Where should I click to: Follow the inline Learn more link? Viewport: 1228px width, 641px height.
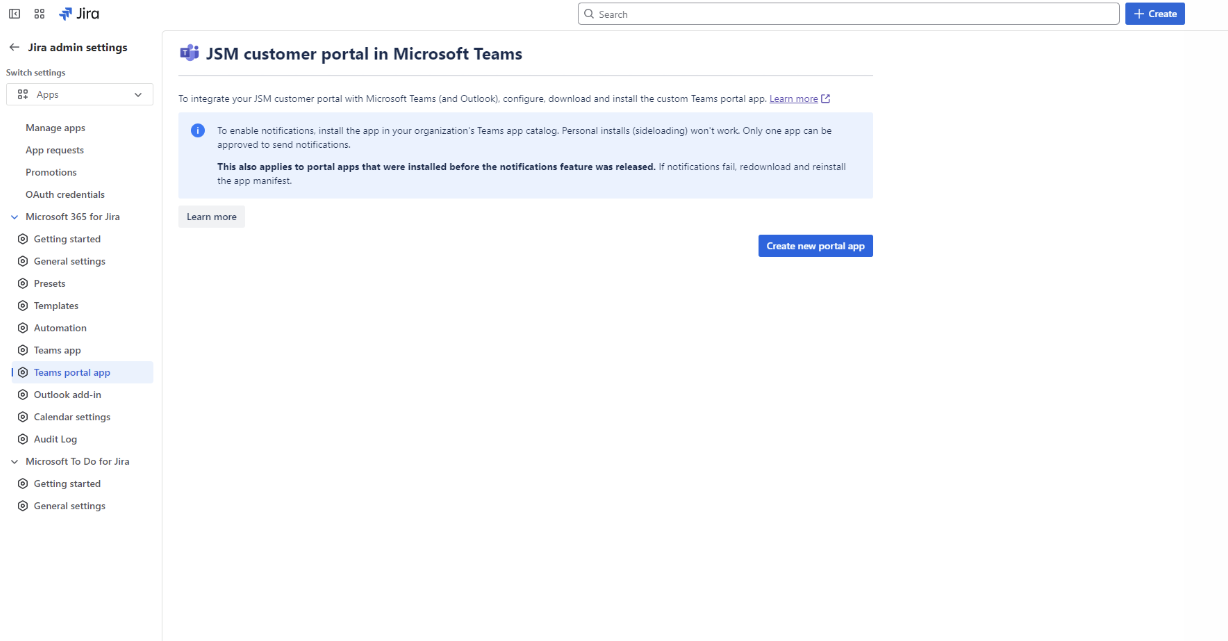tap(793, 99)
